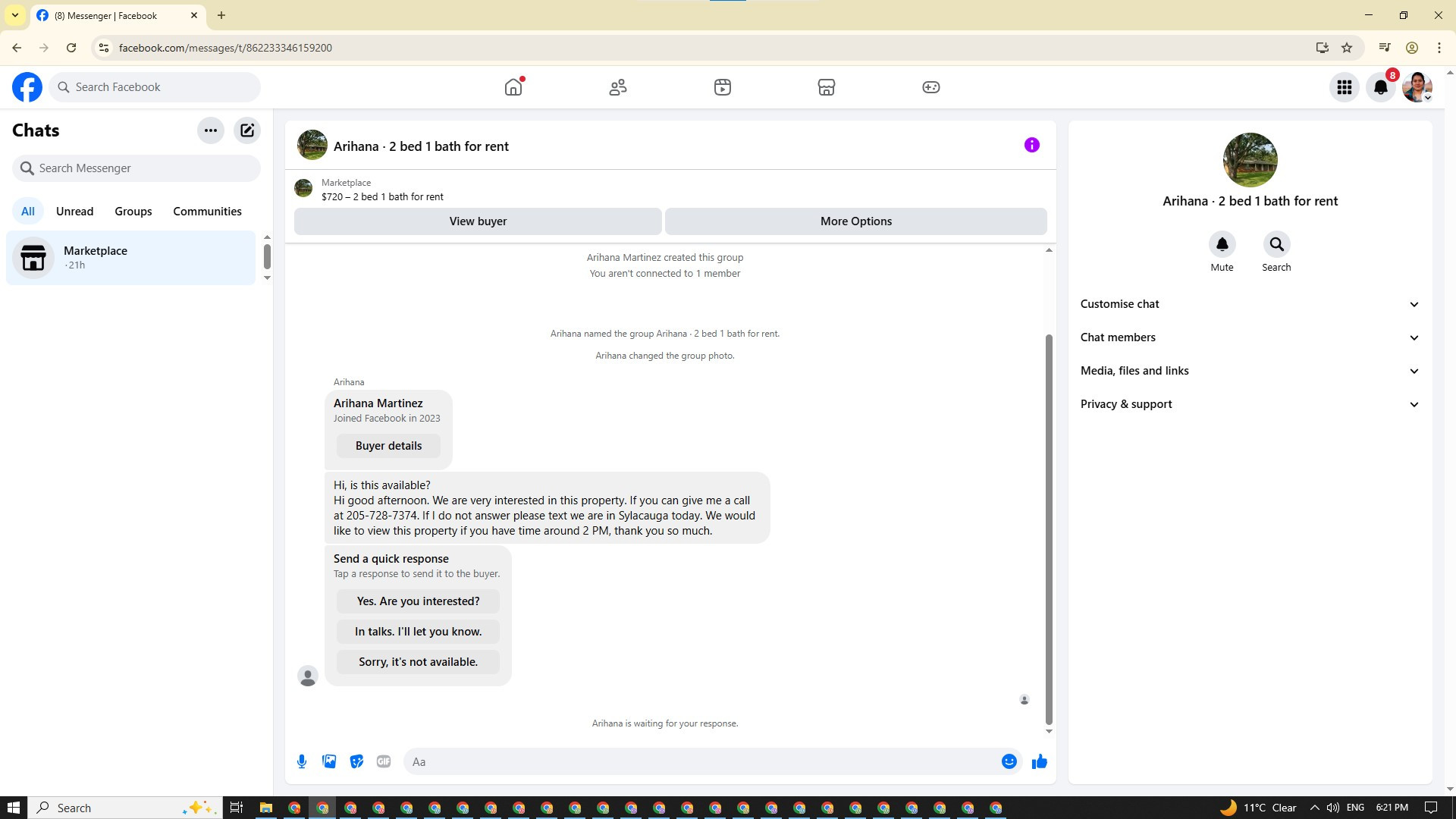Click the chat list scrollbar
This screenshot has height=819, width=1456.
click(267, 256)
